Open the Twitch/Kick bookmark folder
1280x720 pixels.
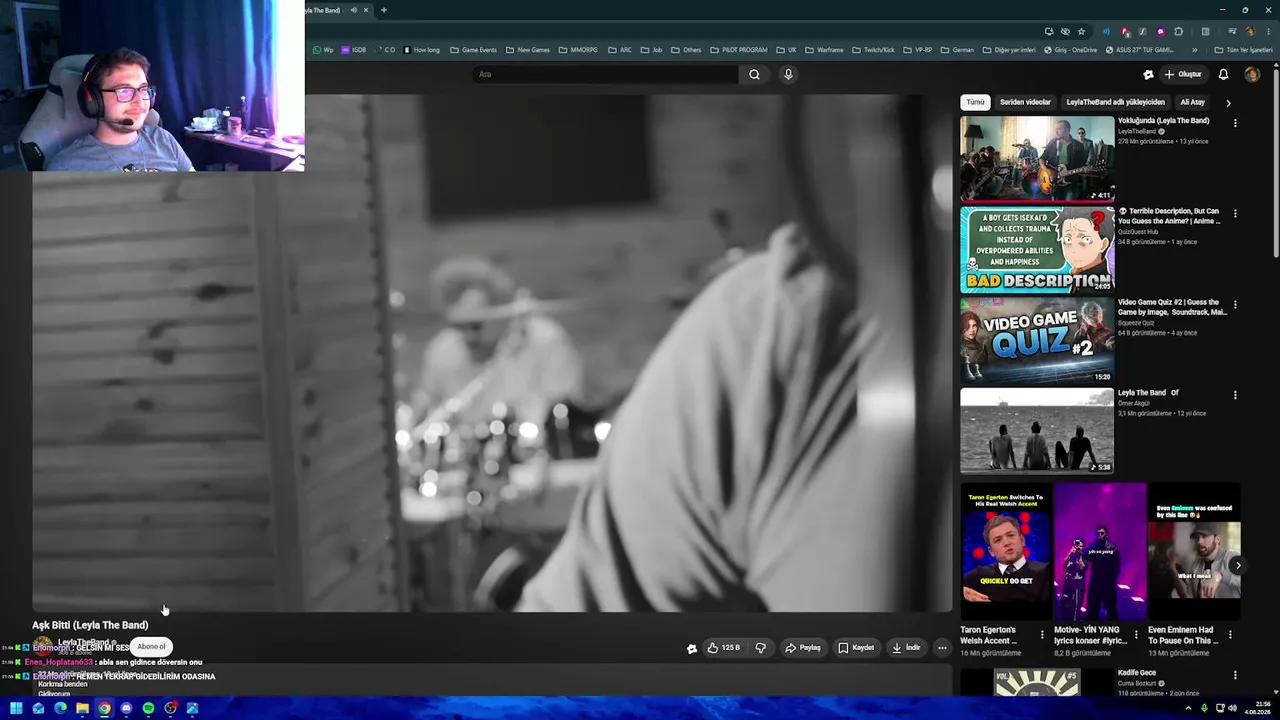(x=873, y=50)
